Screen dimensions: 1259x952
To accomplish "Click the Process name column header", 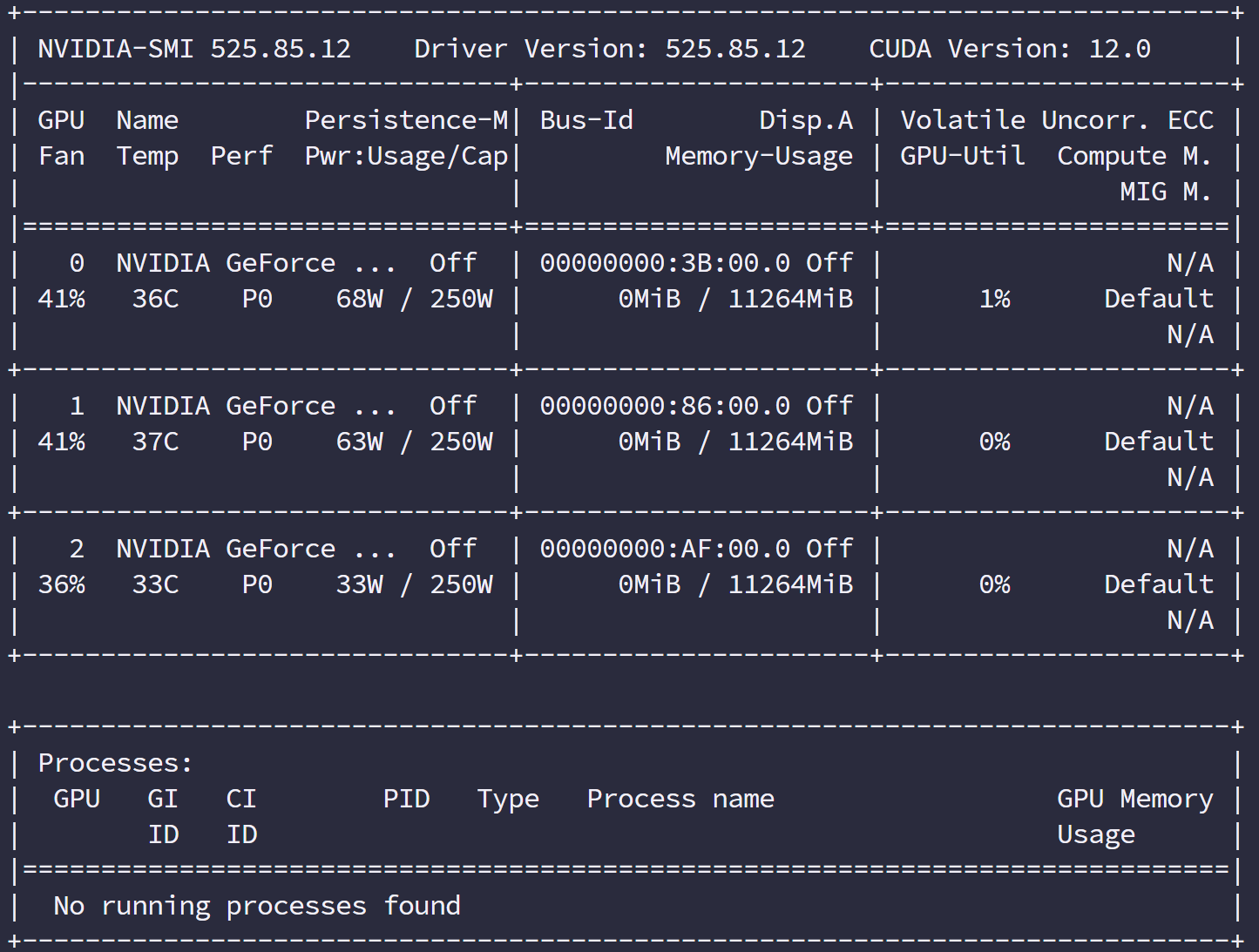I will point(680,799).
